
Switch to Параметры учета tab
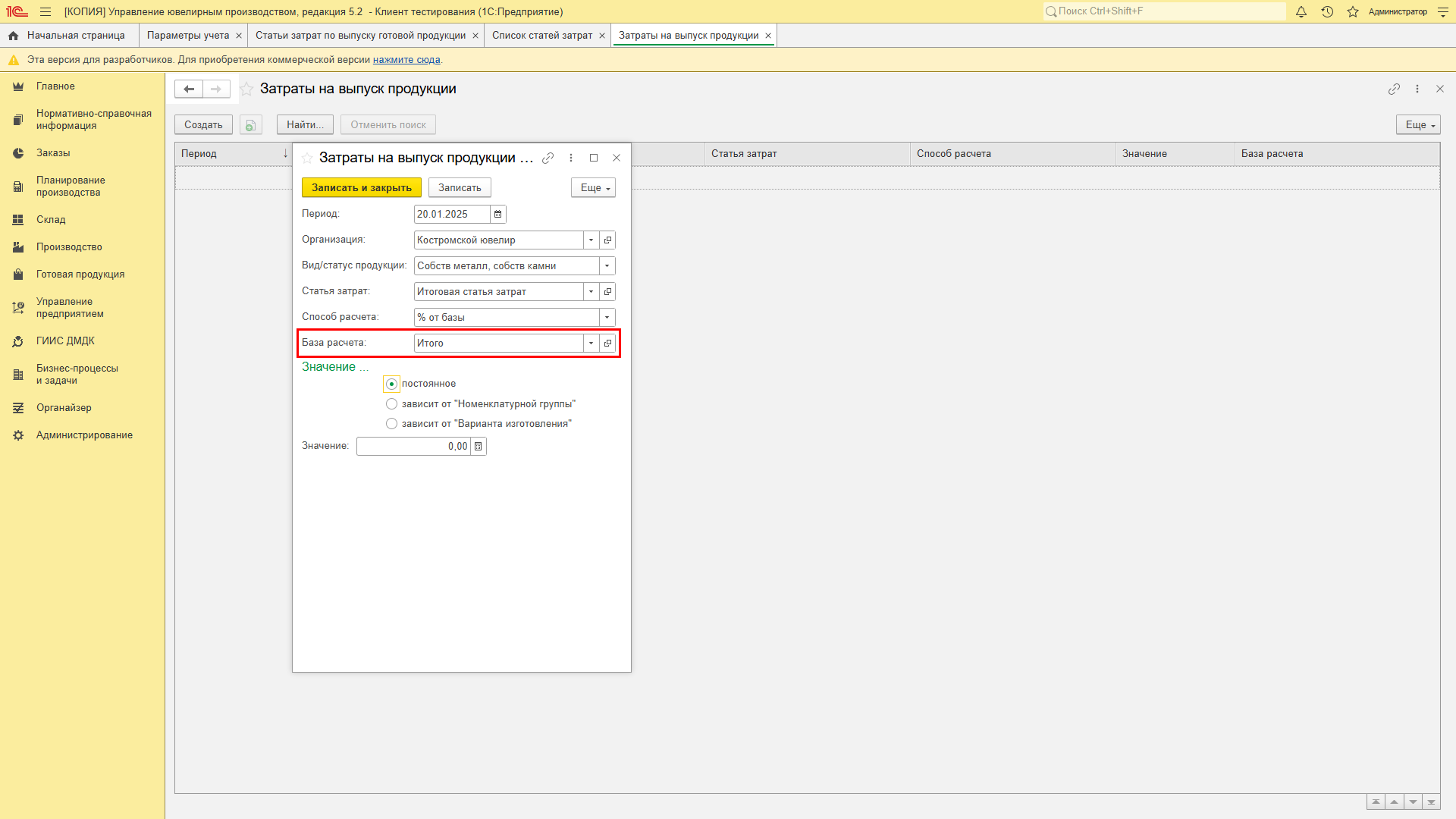point(188,36)
